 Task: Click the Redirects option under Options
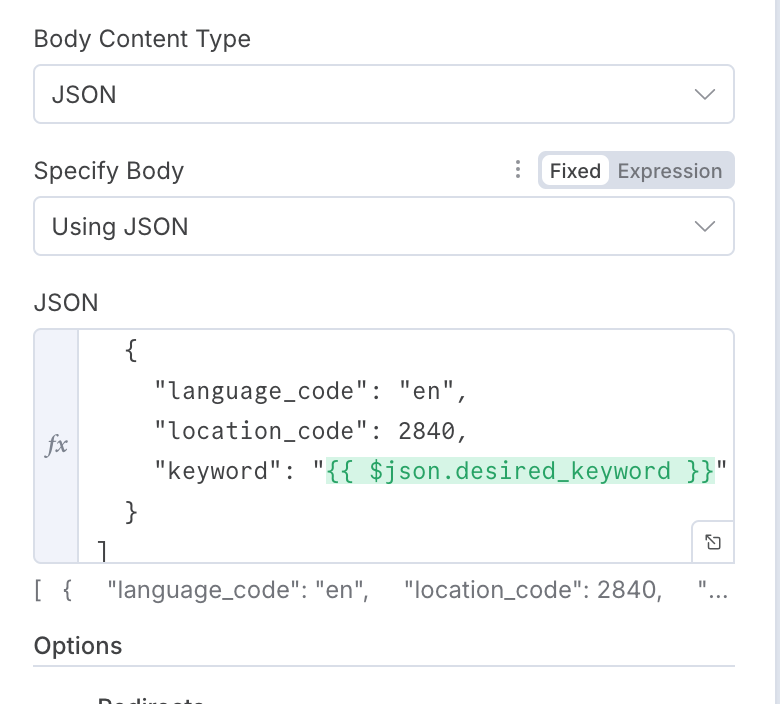(150, 700)
